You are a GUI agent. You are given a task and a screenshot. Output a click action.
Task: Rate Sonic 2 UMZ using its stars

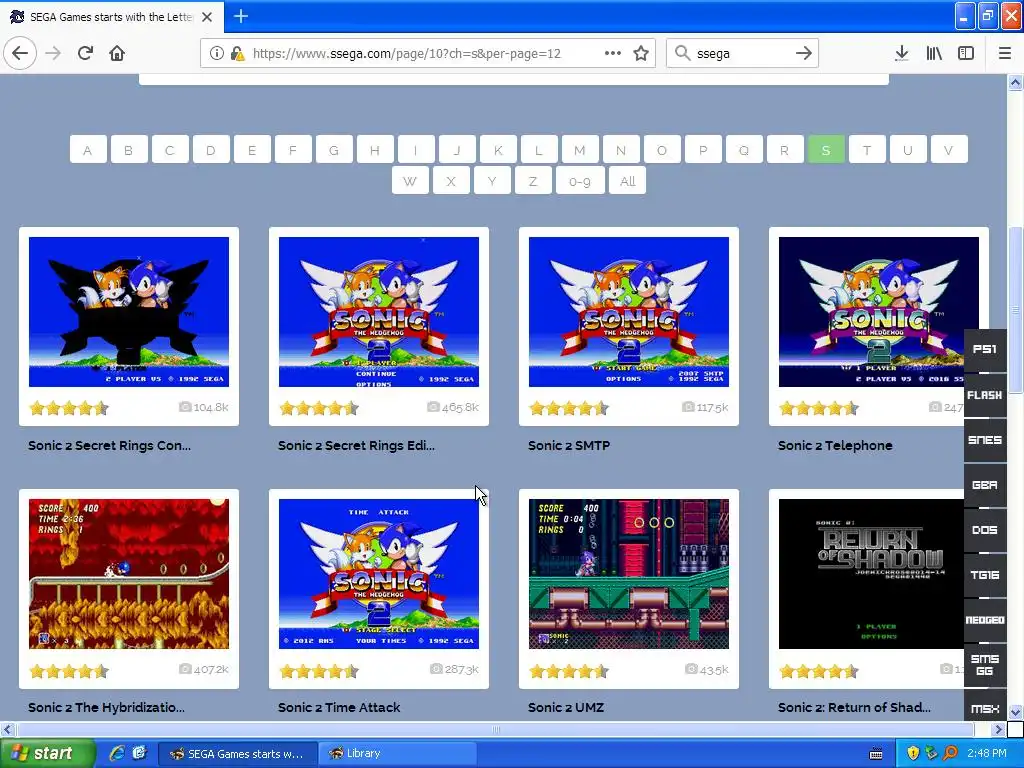568,671
